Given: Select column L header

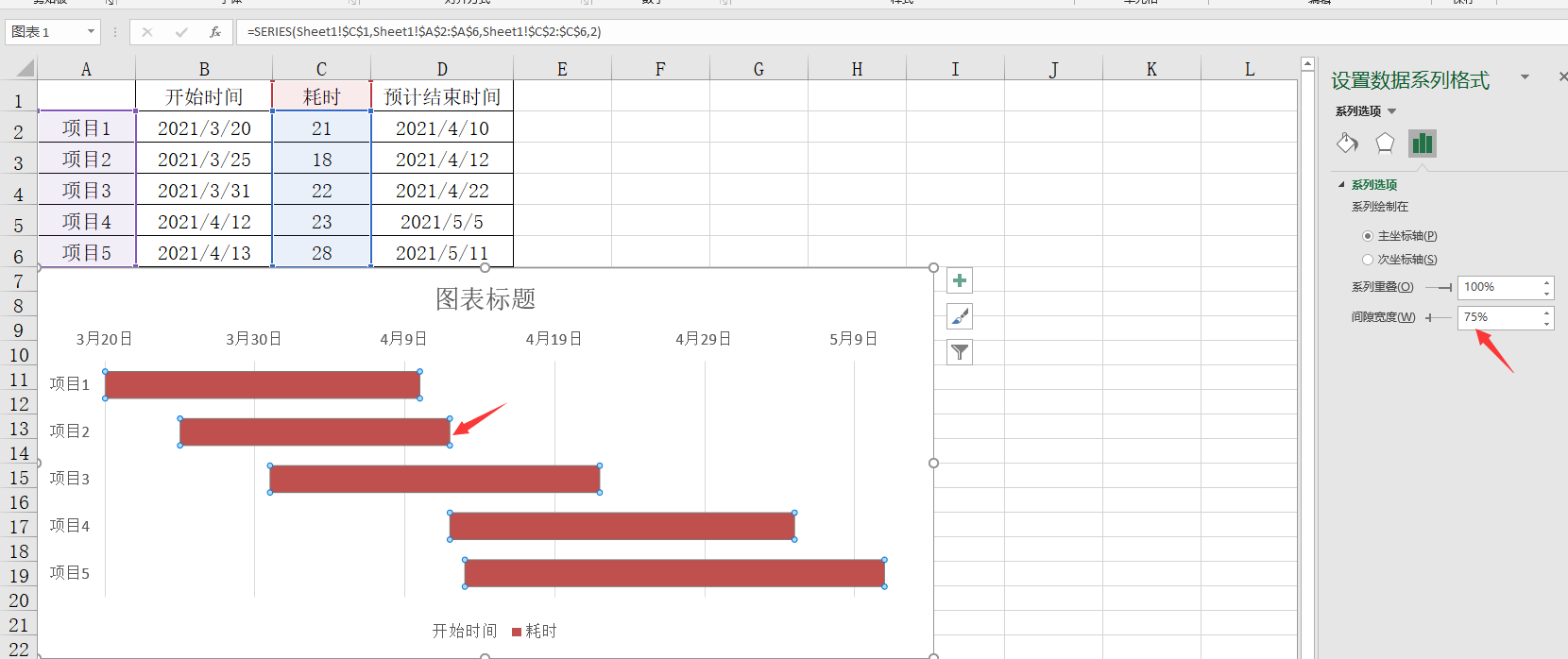Looking at the screenshot, I should tap(1250, 69).
